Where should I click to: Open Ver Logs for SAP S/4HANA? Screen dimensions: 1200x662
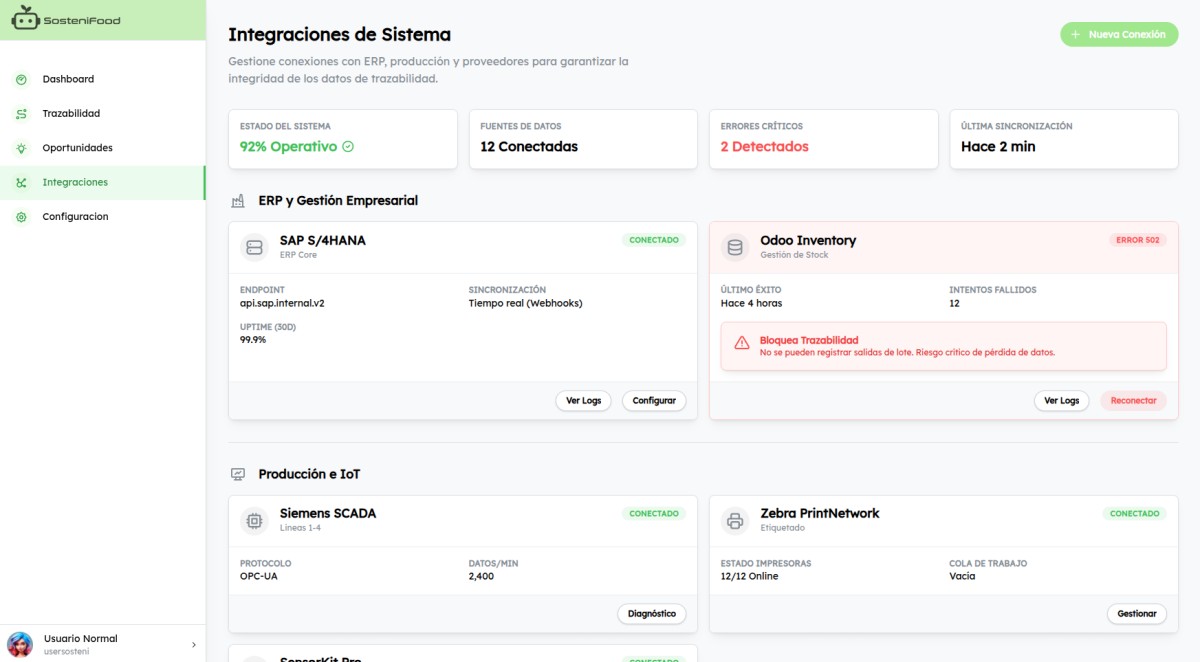[583, 400]
